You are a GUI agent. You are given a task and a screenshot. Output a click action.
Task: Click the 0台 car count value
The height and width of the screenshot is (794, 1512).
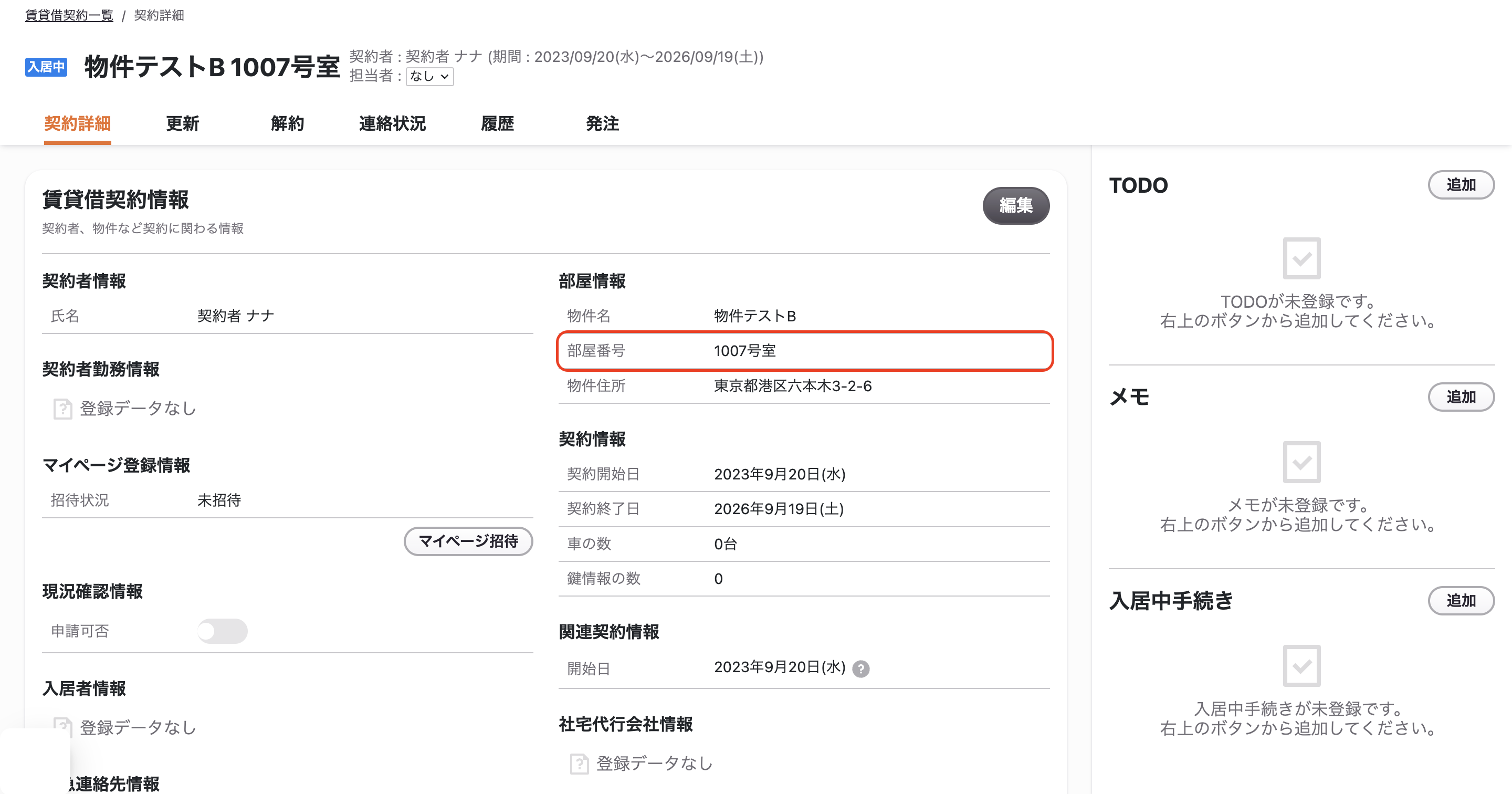pos(726,544)
